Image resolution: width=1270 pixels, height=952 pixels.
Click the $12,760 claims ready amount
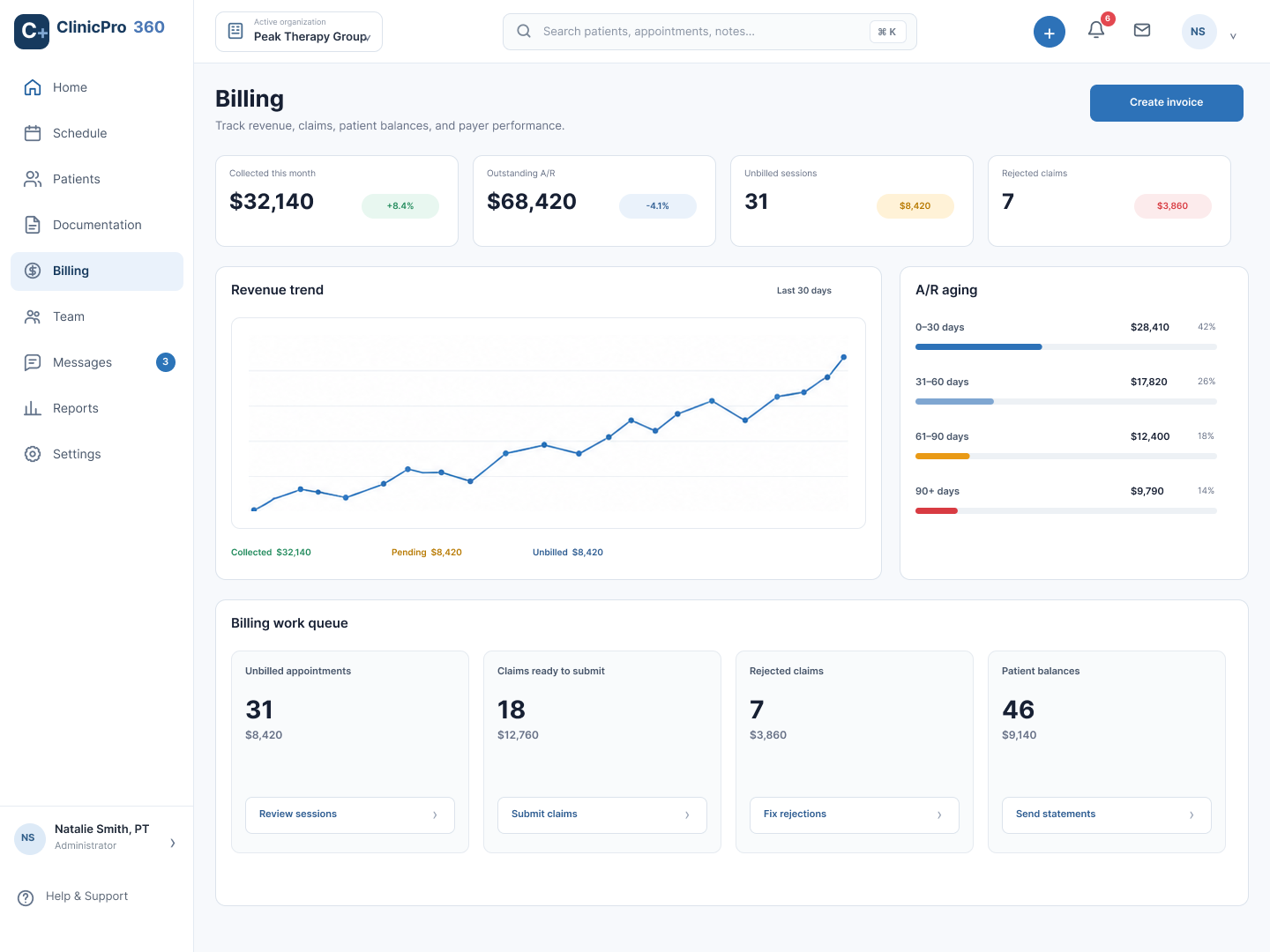point(518,735)
